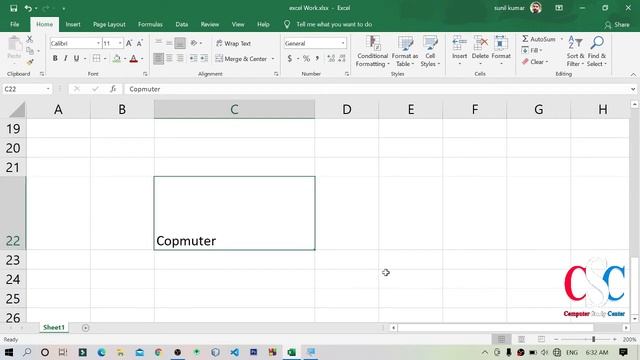Select the Format Painter brush
Screen dimensions: 640x360
30,62
